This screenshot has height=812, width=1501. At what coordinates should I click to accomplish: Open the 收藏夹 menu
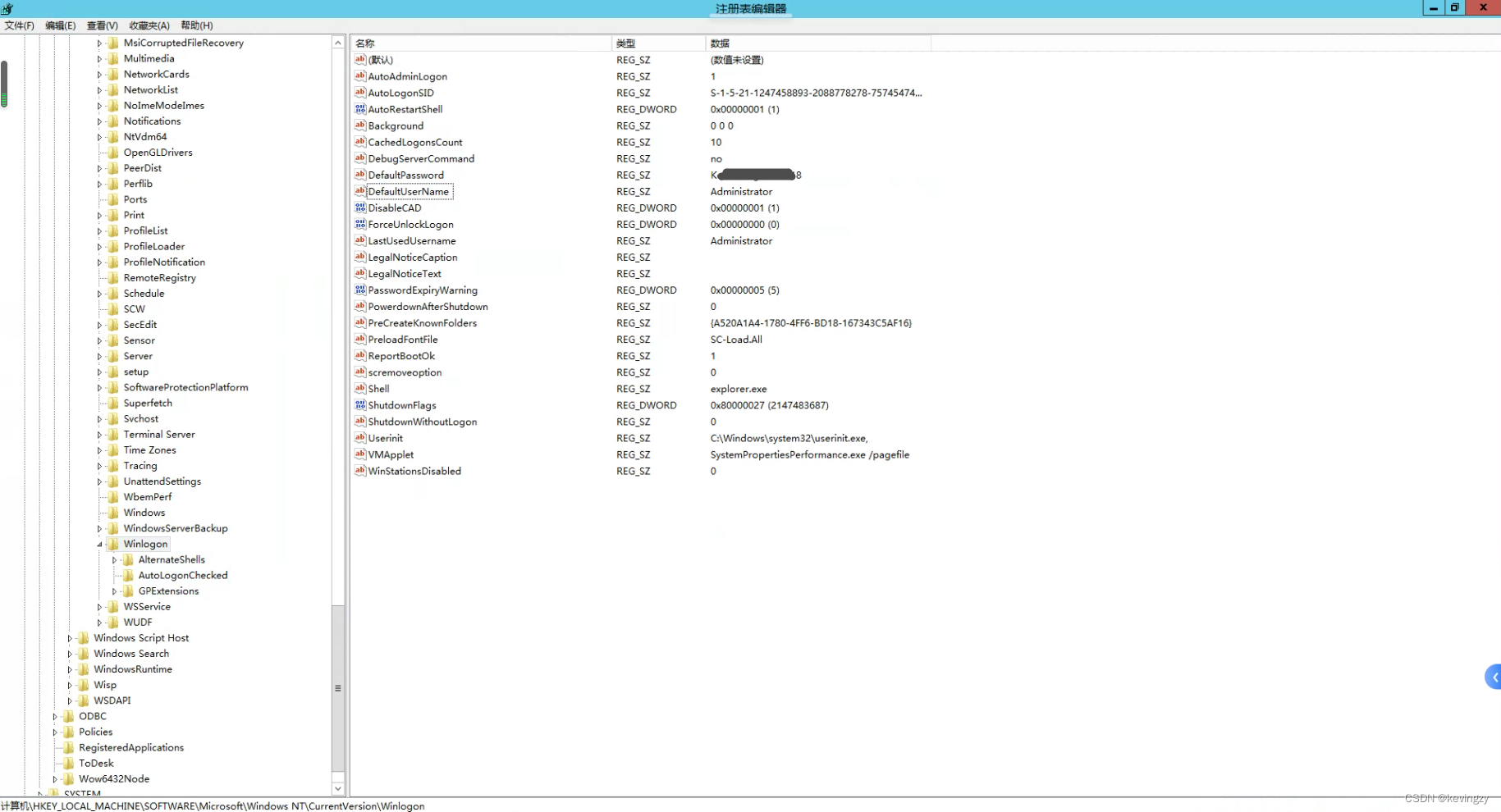149,25
